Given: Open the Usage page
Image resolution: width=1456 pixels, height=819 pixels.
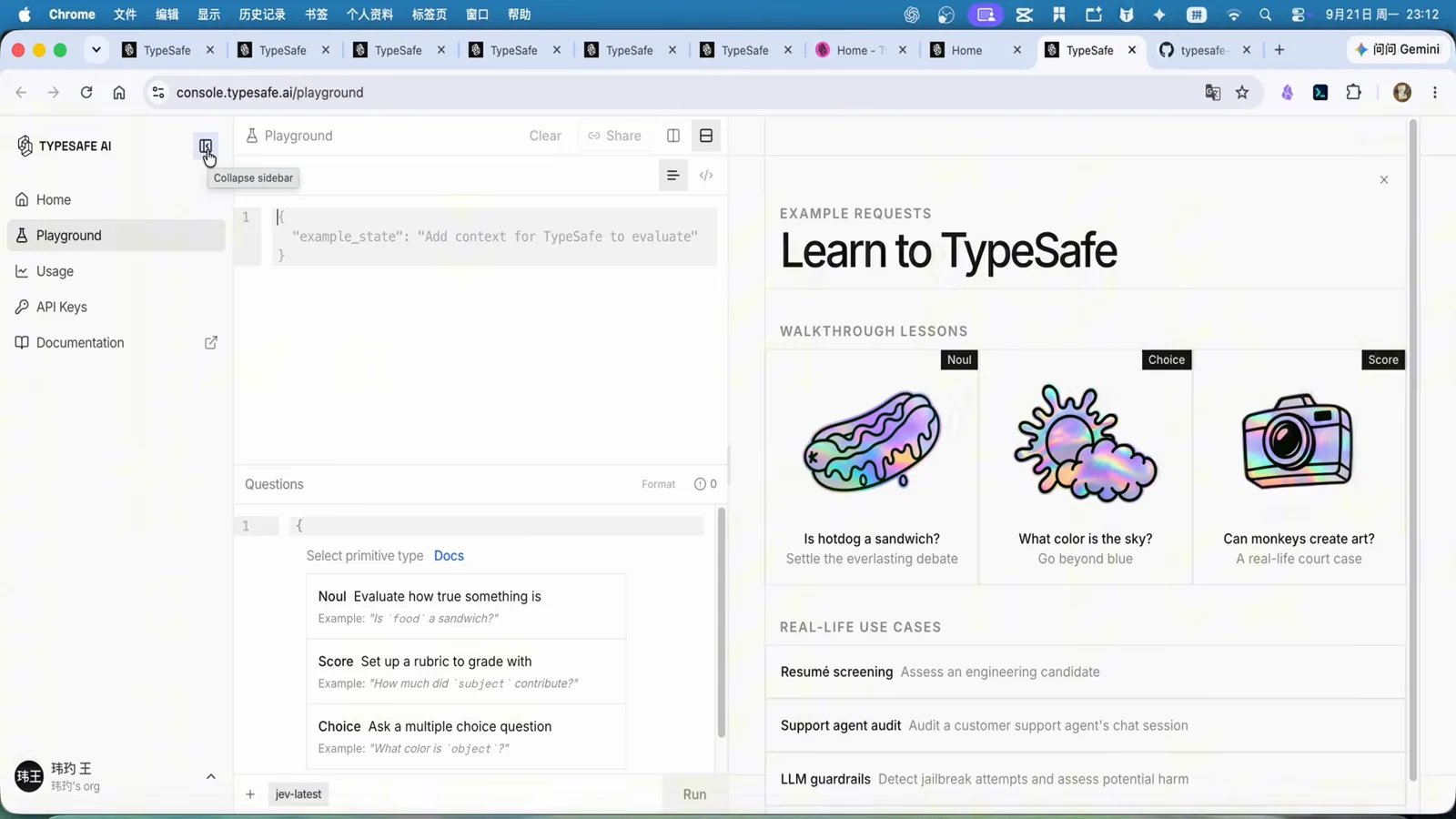Looking at the screenshot, I should pos(116,271).
